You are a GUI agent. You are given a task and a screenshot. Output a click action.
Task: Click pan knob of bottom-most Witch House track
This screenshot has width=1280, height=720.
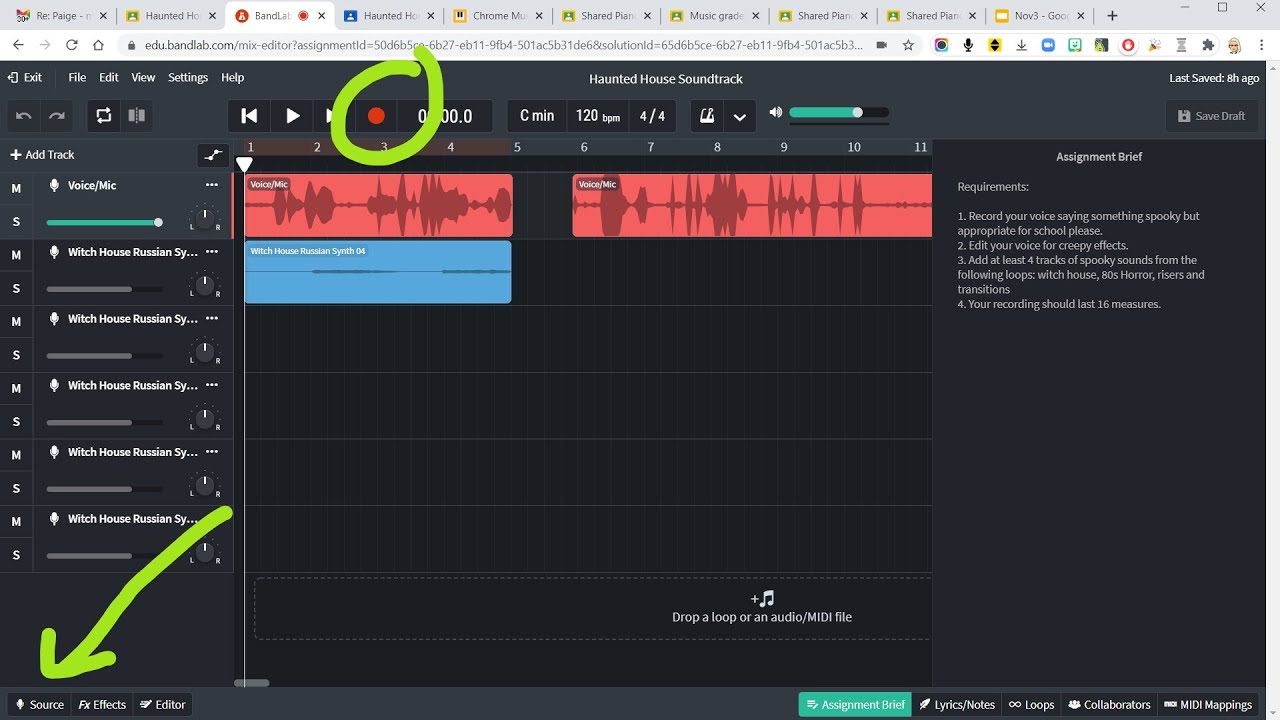click(x=204, y=551)
